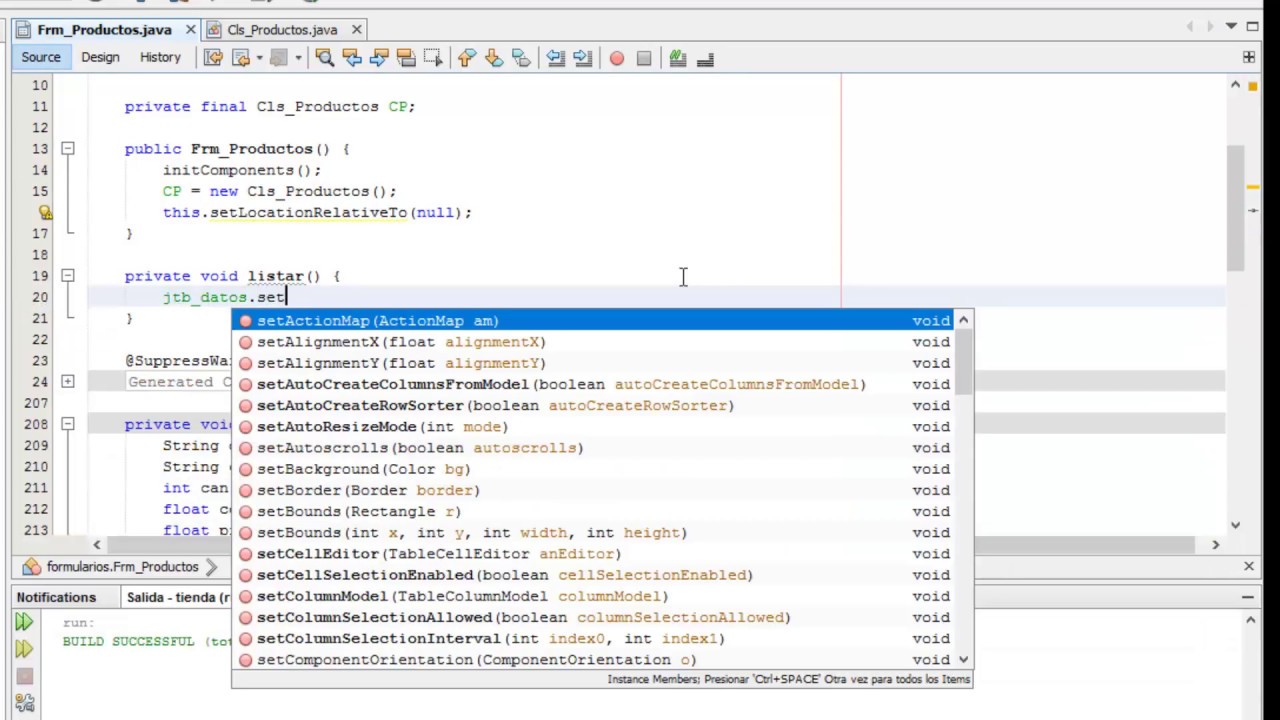This screenshot has width=1280, height=720.
Task: Pick setBackground(Color bg) suggestion
Action: 592,469
